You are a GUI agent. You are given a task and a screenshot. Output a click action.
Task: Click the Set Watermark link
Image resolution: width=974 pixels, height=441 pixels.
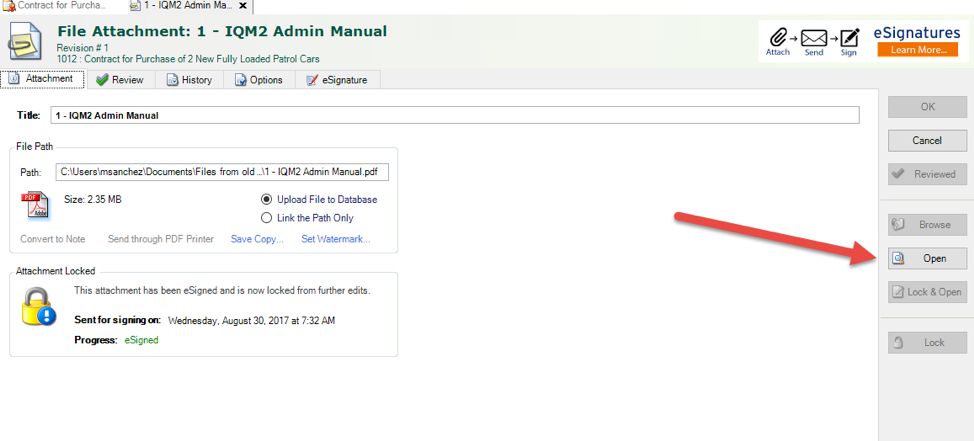tap(336, 239)
